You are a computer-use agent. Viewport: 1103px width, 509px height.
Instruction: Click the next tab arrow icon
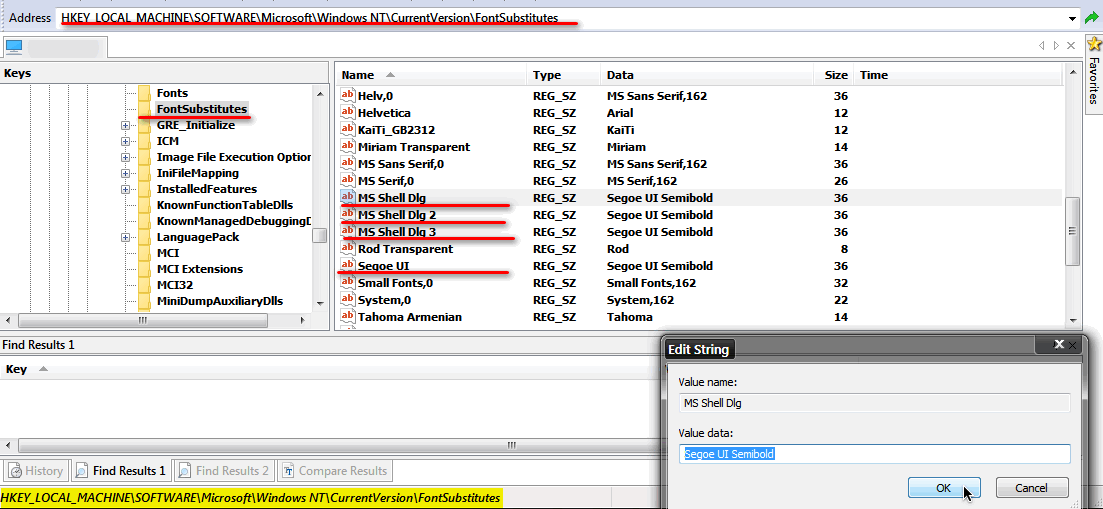click(1056, 46)
